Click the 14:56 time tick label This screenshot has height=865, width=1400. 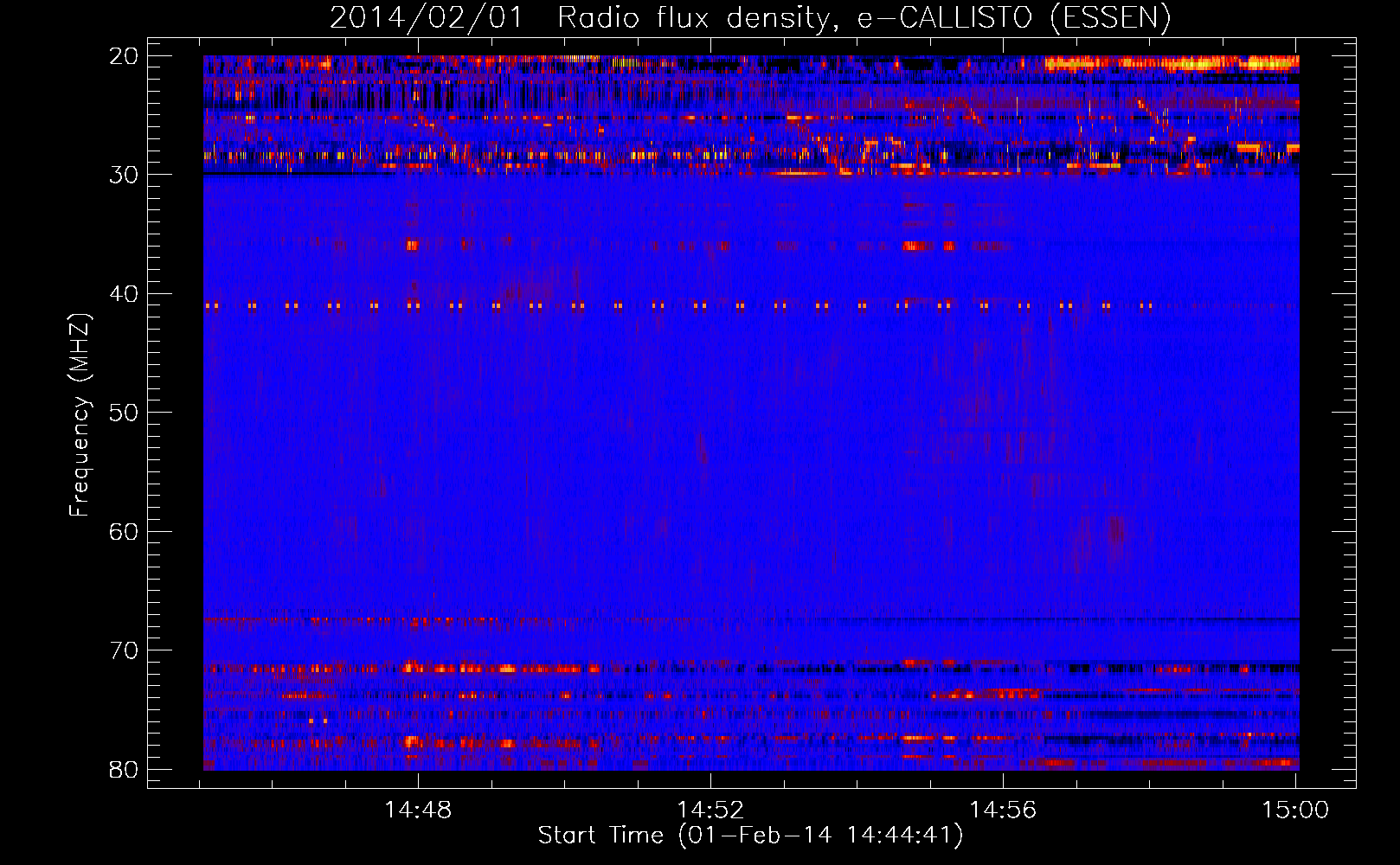1003,810
